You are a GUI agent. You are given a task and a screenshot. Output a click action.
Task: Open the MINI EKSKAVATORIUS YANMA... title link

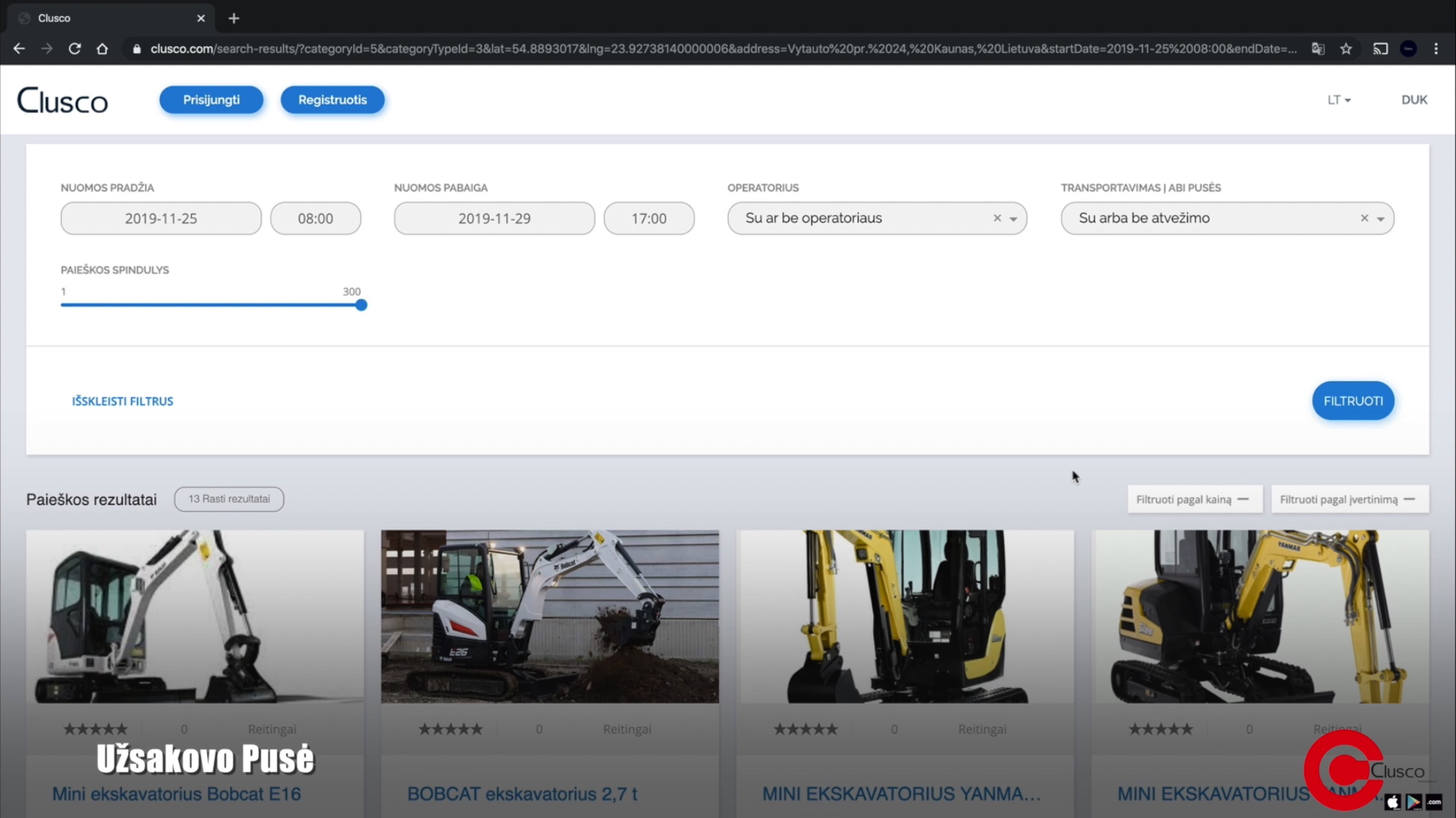pos(902,794)
